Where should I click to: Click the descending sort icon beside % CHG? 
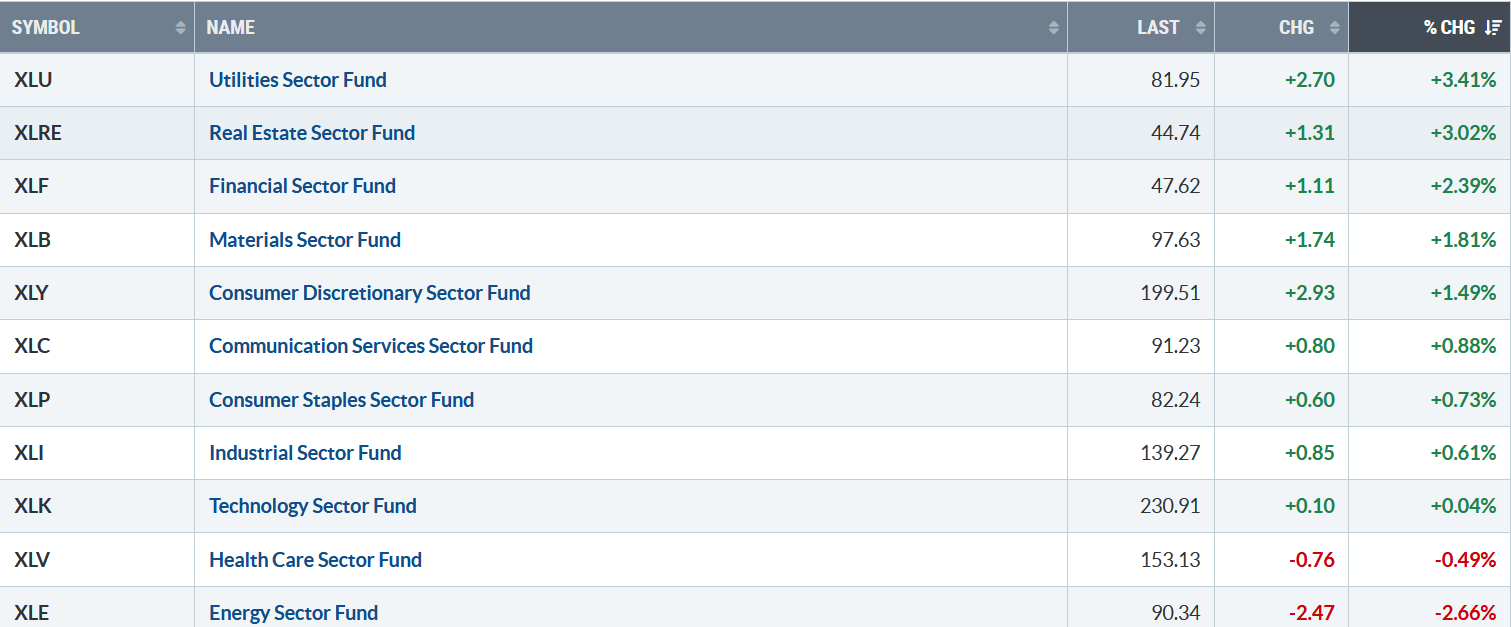[x=1492, y=28]
